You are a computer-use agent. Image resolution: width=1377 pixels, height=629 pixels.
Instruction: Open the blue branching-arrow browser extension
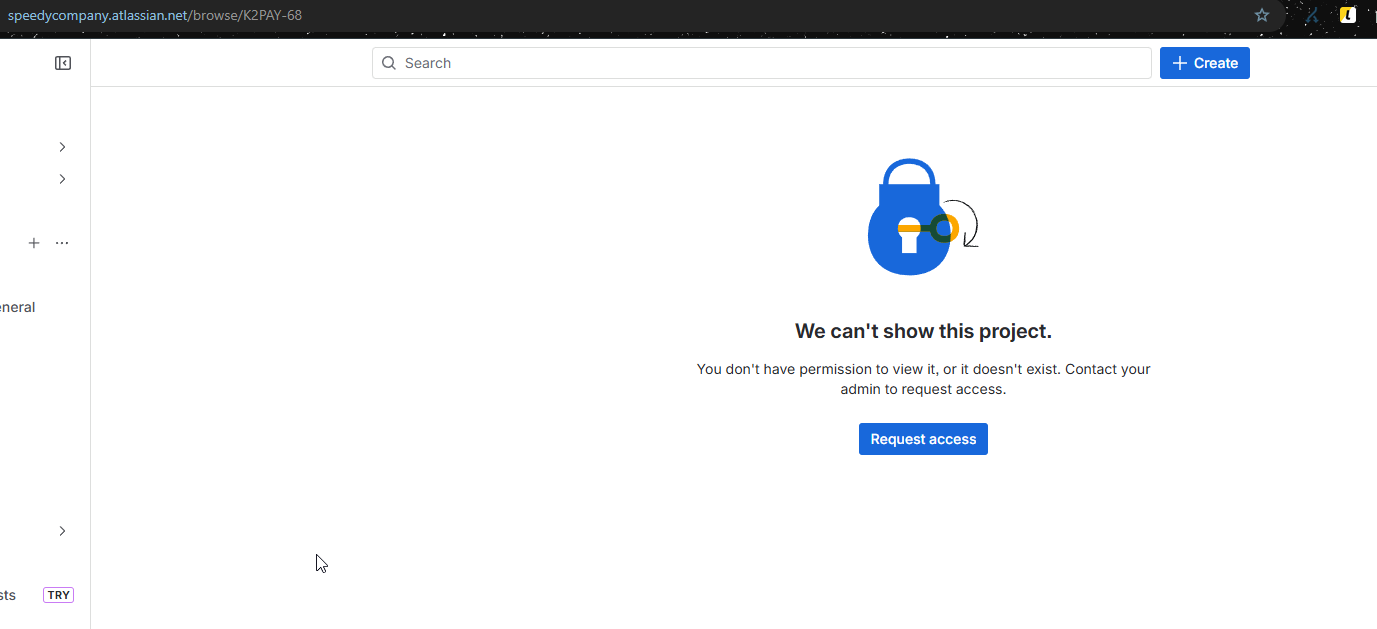tap(1312, 15)
